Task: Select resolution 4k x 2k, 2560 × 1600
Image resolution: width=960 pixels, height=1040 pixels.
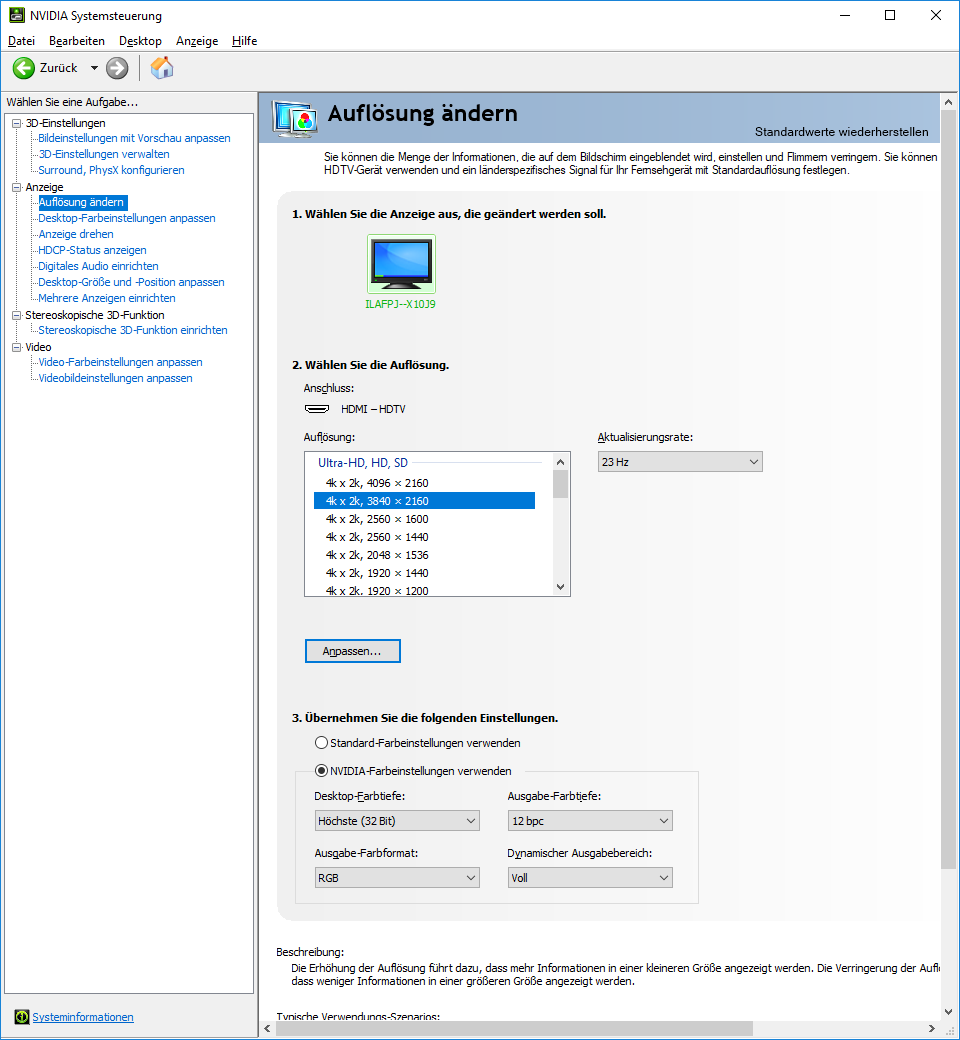Action: tap(424, 519)
